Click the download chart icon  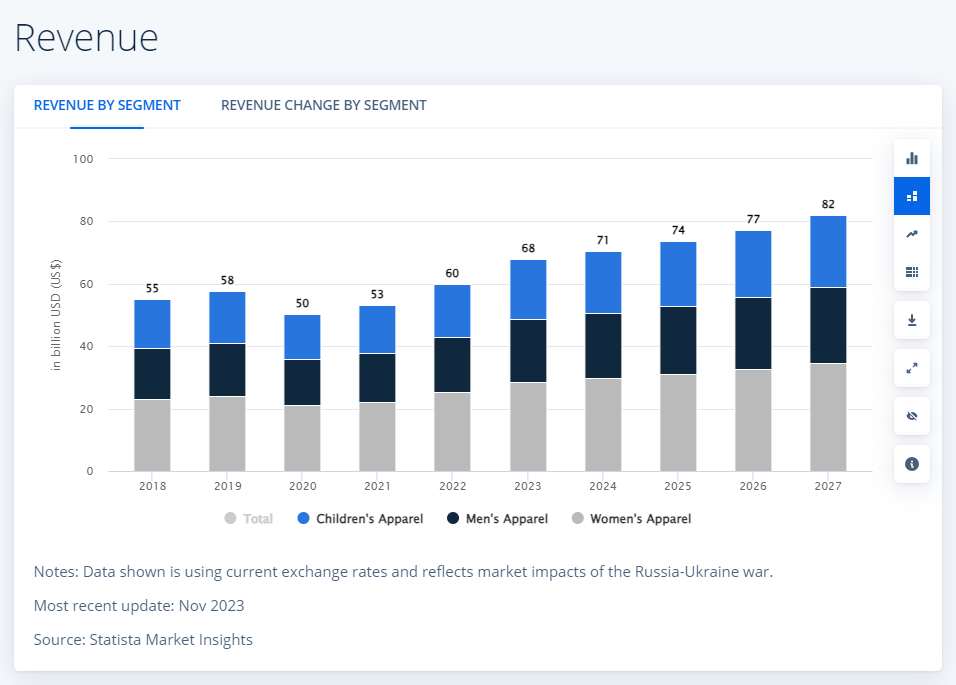(x=911, y=320)
